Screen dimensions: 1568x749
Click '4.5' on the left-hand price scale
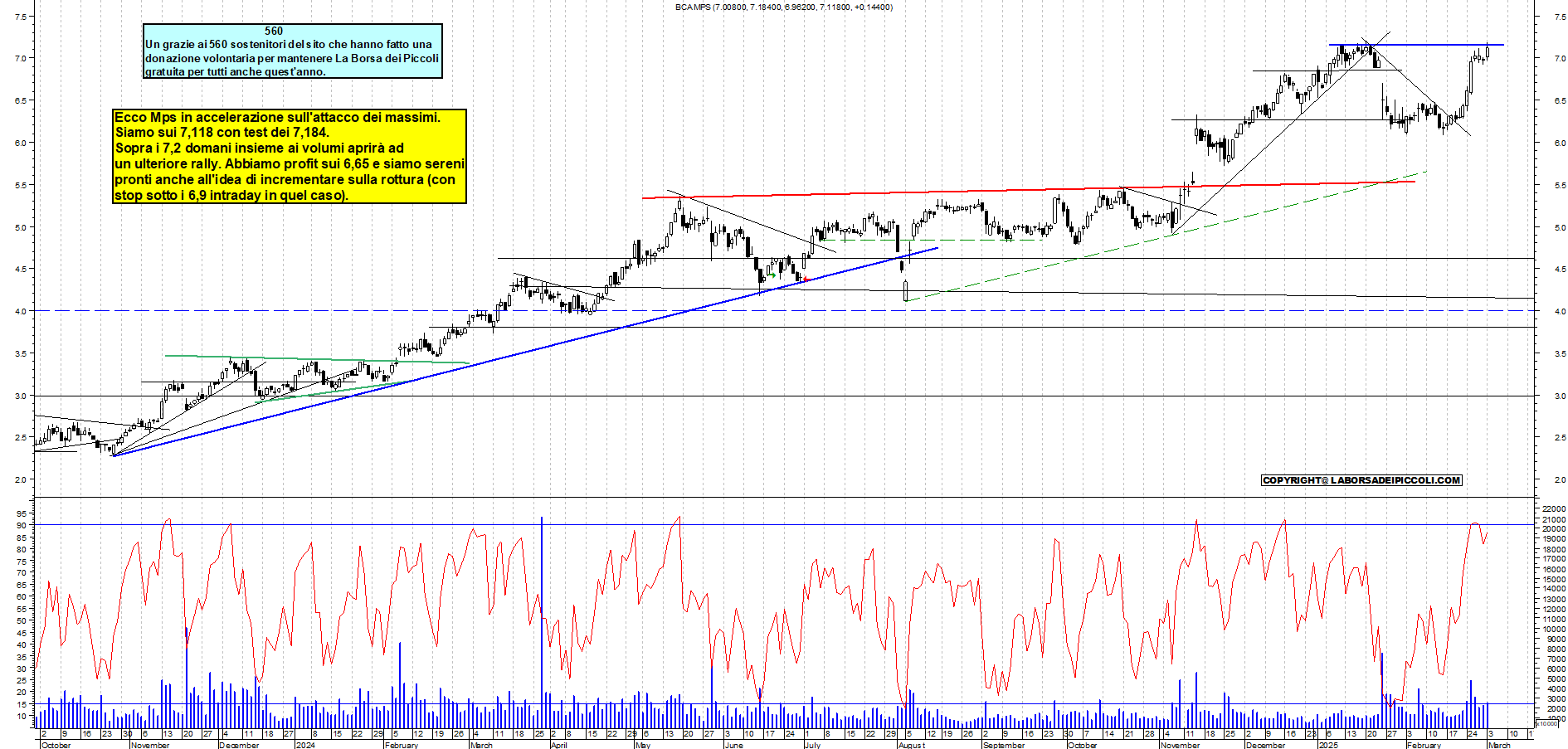(x=21, y=269)
